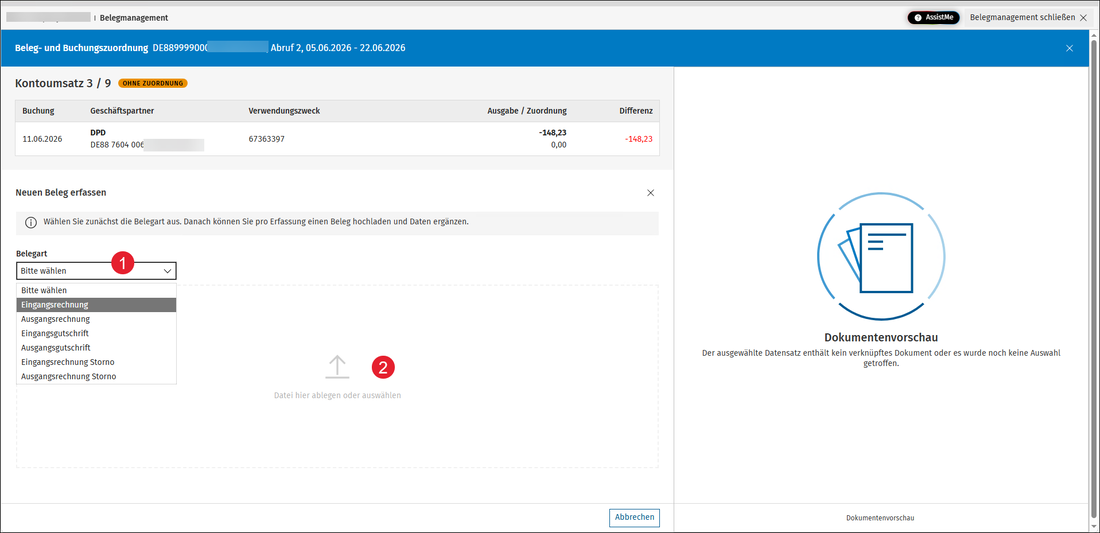Click the Buchung column header

click(39, 111)
